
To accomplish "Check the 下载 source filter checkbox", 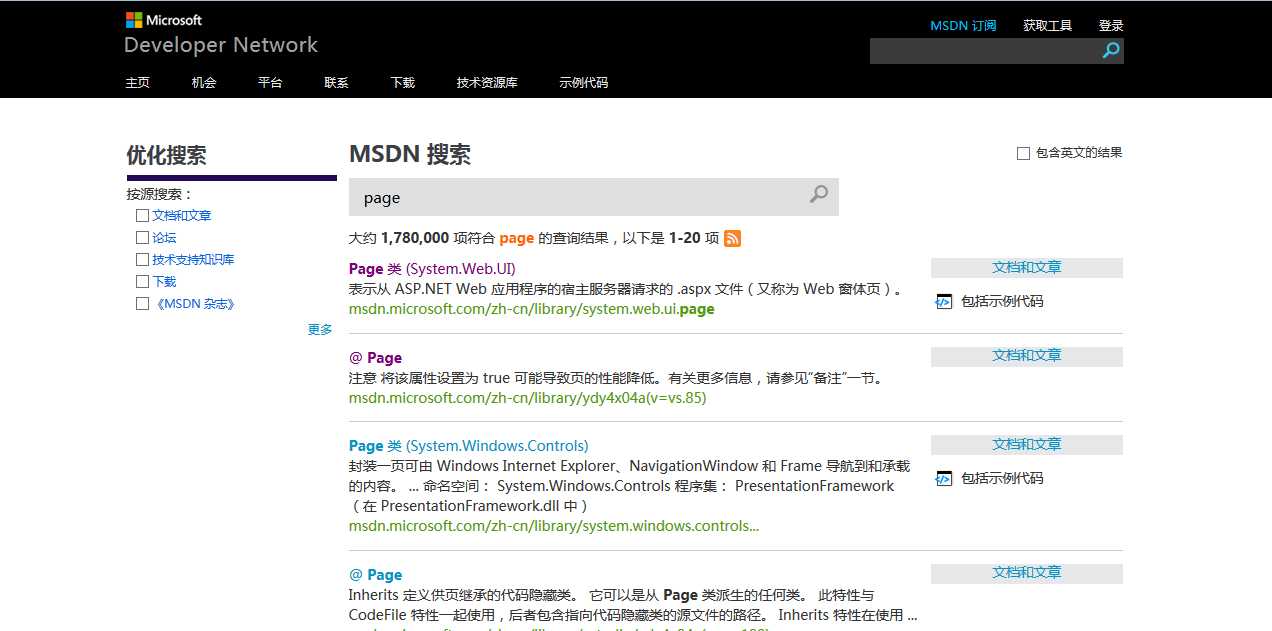I will coord(142,281).
